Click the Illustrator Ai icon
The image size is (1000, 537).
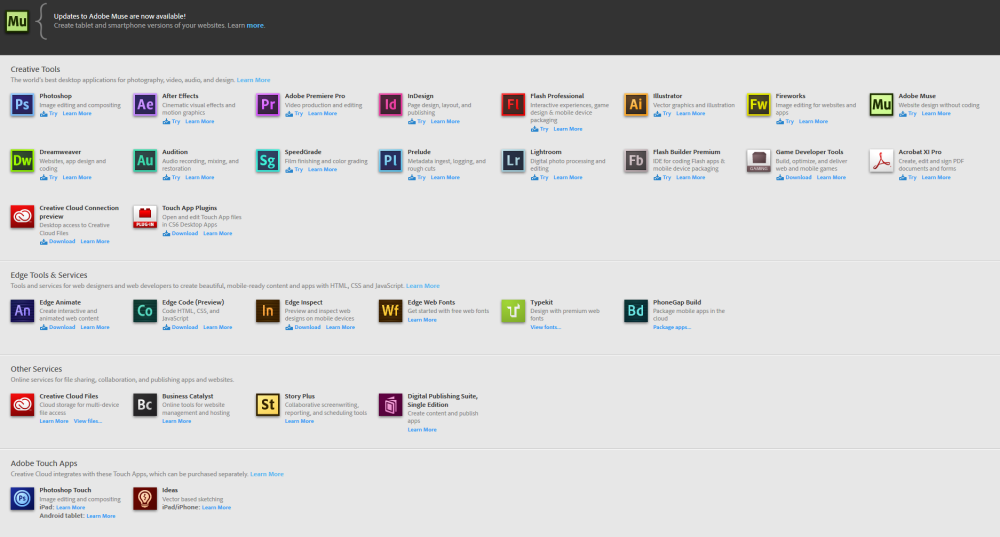coord(636,105)
